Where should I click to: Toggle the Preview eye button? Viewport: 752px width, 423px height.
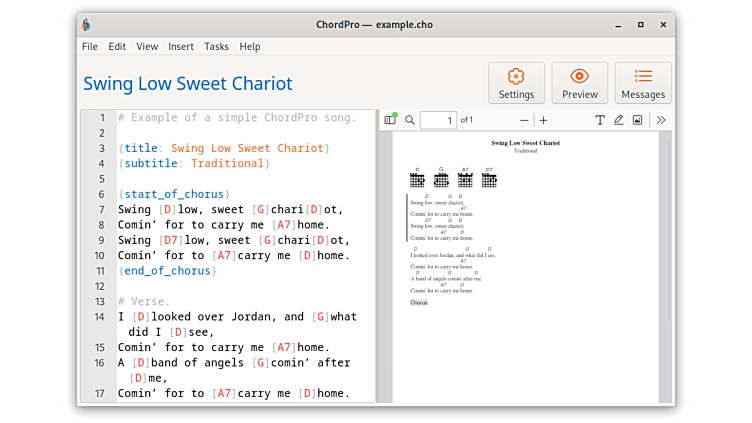(x=579, y=83)
